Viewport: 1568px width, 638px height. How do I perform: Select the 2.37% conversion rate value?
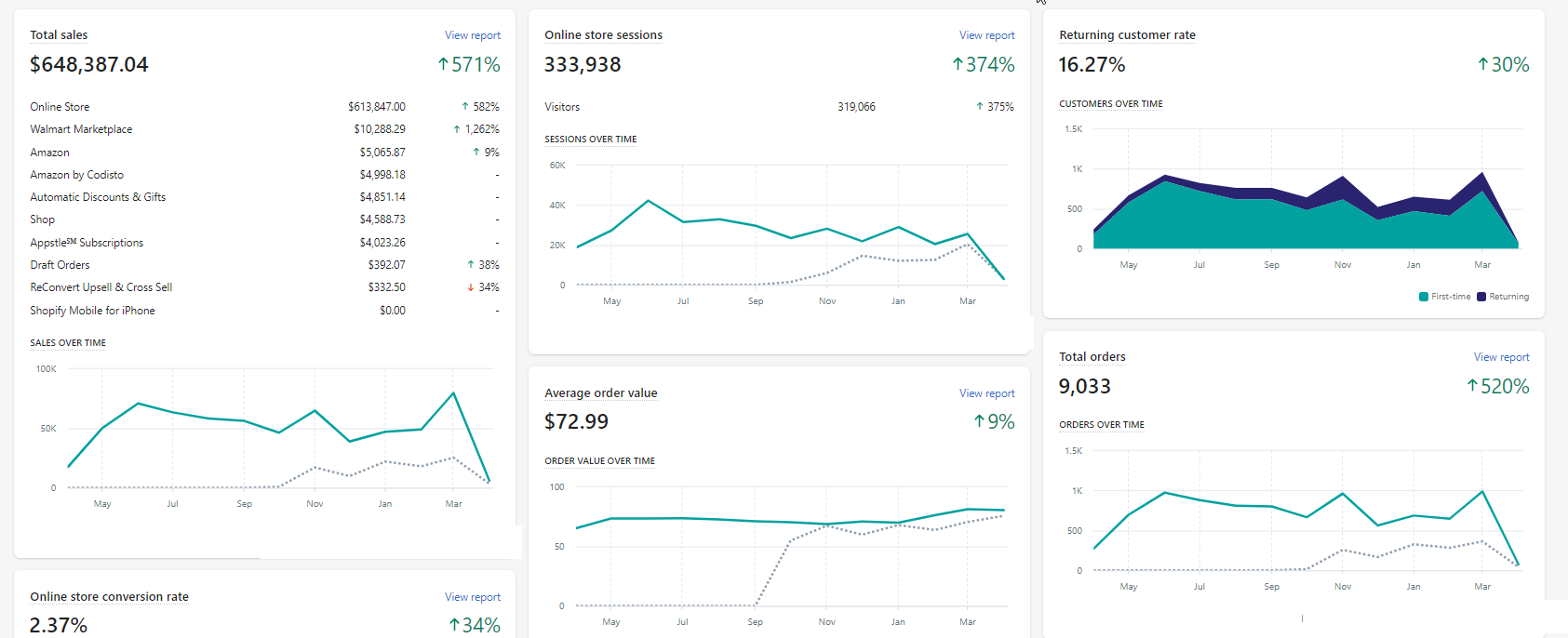[59, 625]
